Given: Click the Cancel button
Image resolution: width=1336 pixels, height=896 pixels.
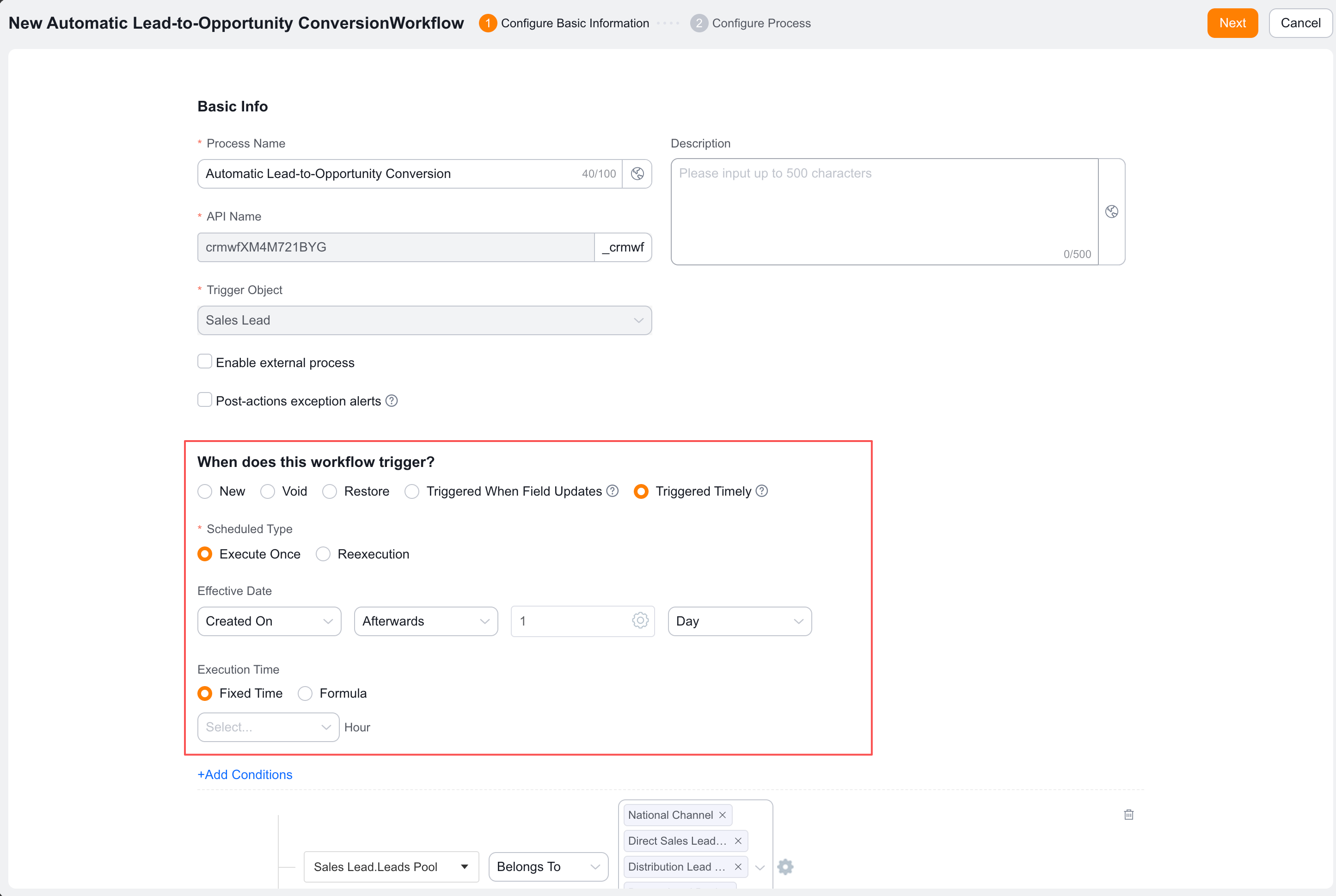Looking at the screenshot, I should point(1300,23).
